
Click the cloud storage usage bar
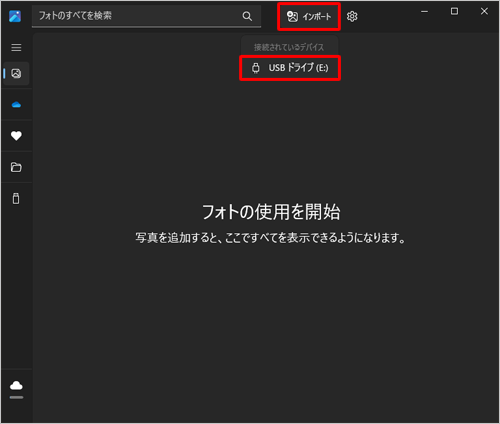click(x=16, y=397)
